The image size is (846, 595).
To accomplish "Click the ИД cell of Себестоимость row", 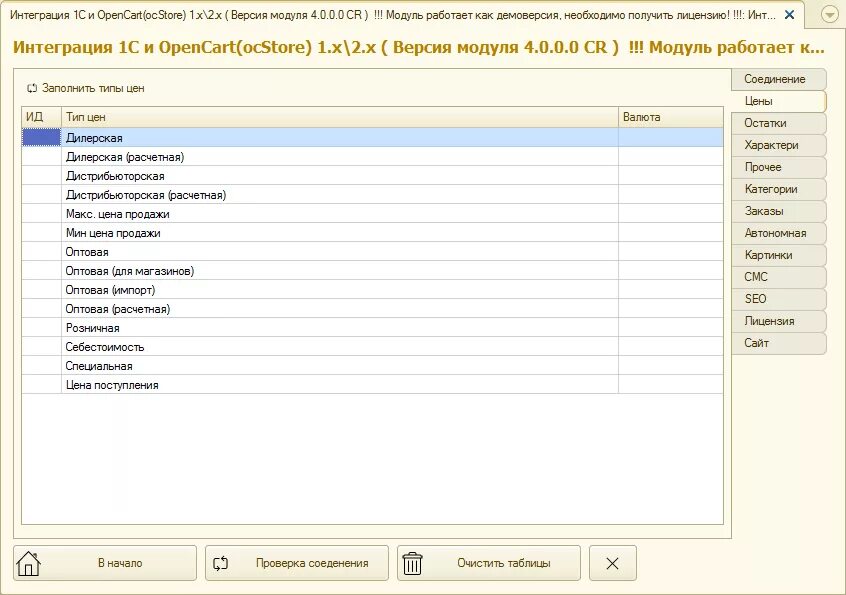I will coord(42,347).
